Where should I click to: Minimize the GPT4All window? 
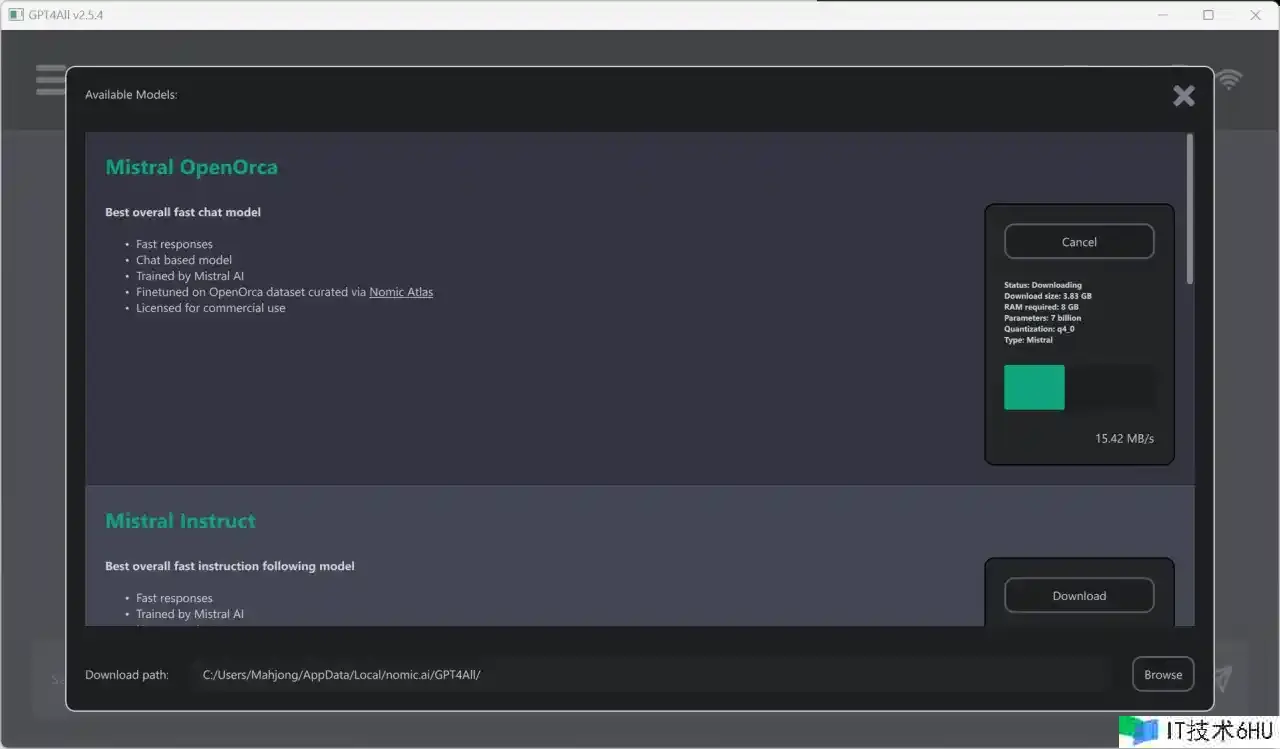[x=1162, y=15]
